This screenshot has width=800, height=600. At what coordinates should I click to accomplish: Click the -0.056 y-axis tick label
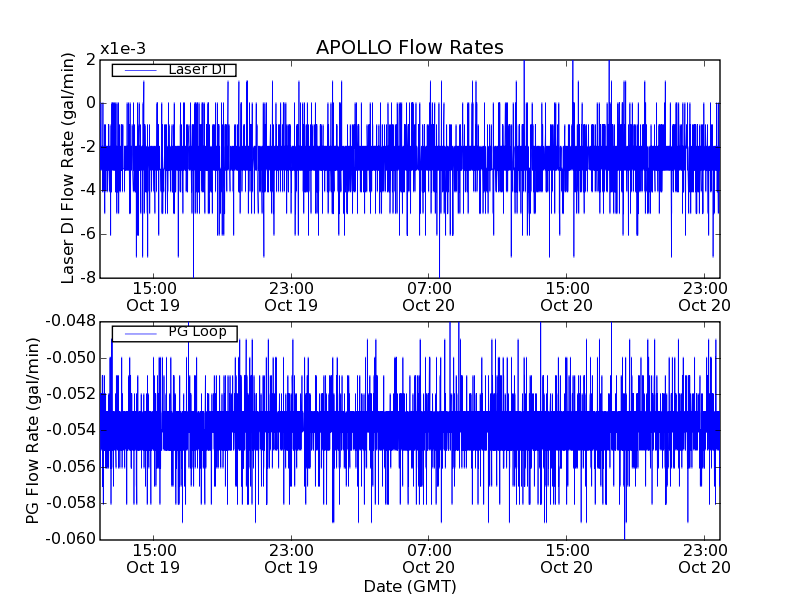pos(70,466)
